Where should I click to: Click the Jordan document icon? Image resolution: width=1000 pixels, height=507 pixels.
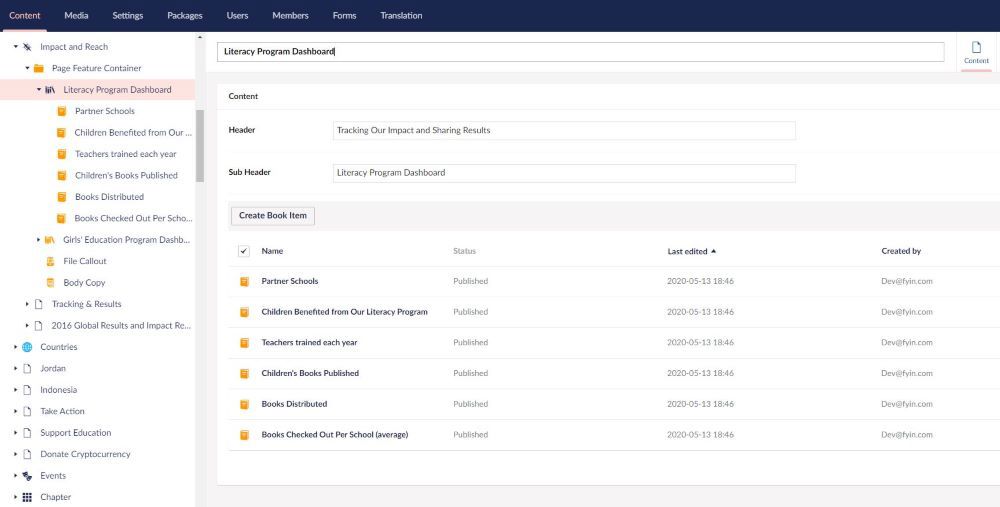click(x=27, y=369)
